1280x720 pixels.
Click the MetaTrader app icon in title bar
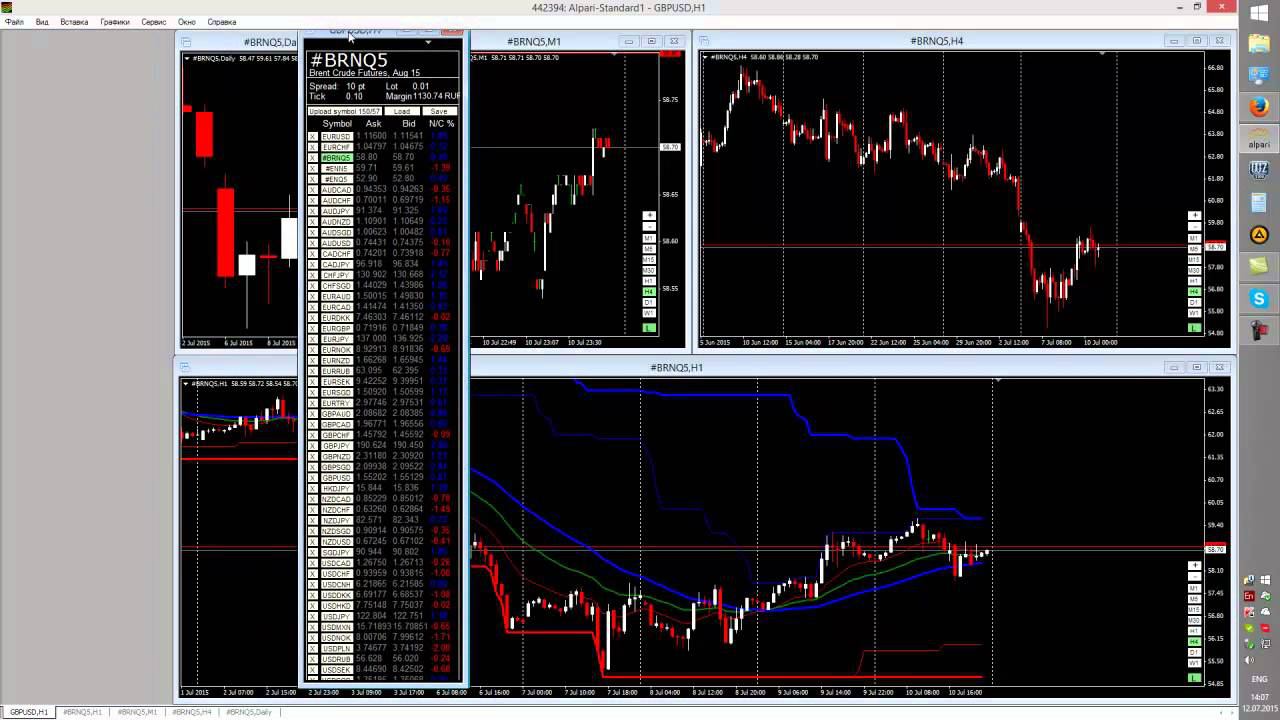pos(7,7)
